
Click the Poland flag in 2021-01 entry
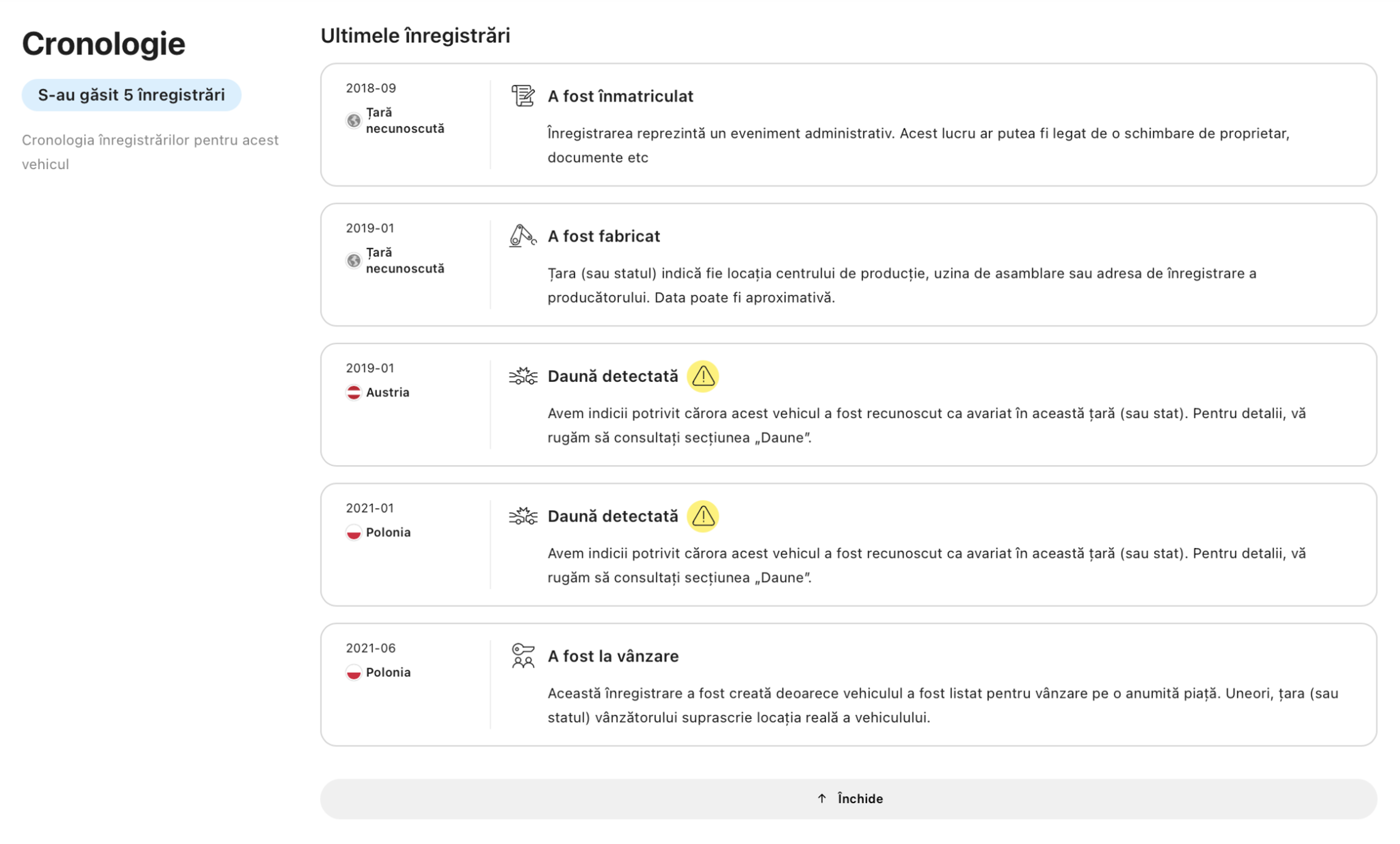point(353,533)
